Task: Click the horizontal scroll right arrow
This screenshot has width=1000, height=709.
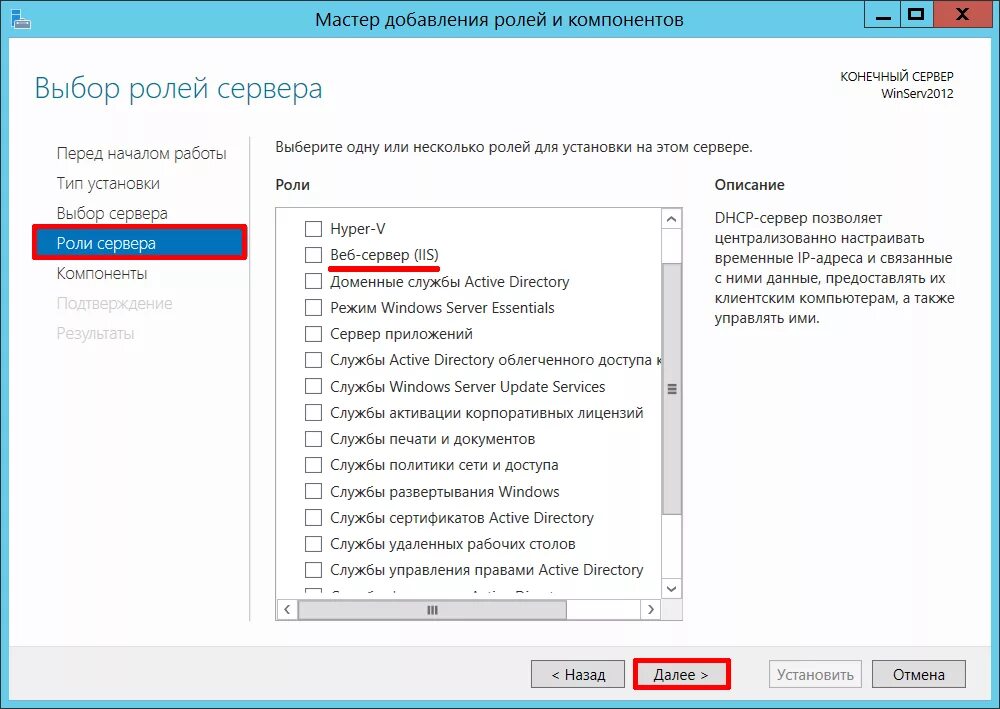Action: pyautogui.click(x=651, y=610)
